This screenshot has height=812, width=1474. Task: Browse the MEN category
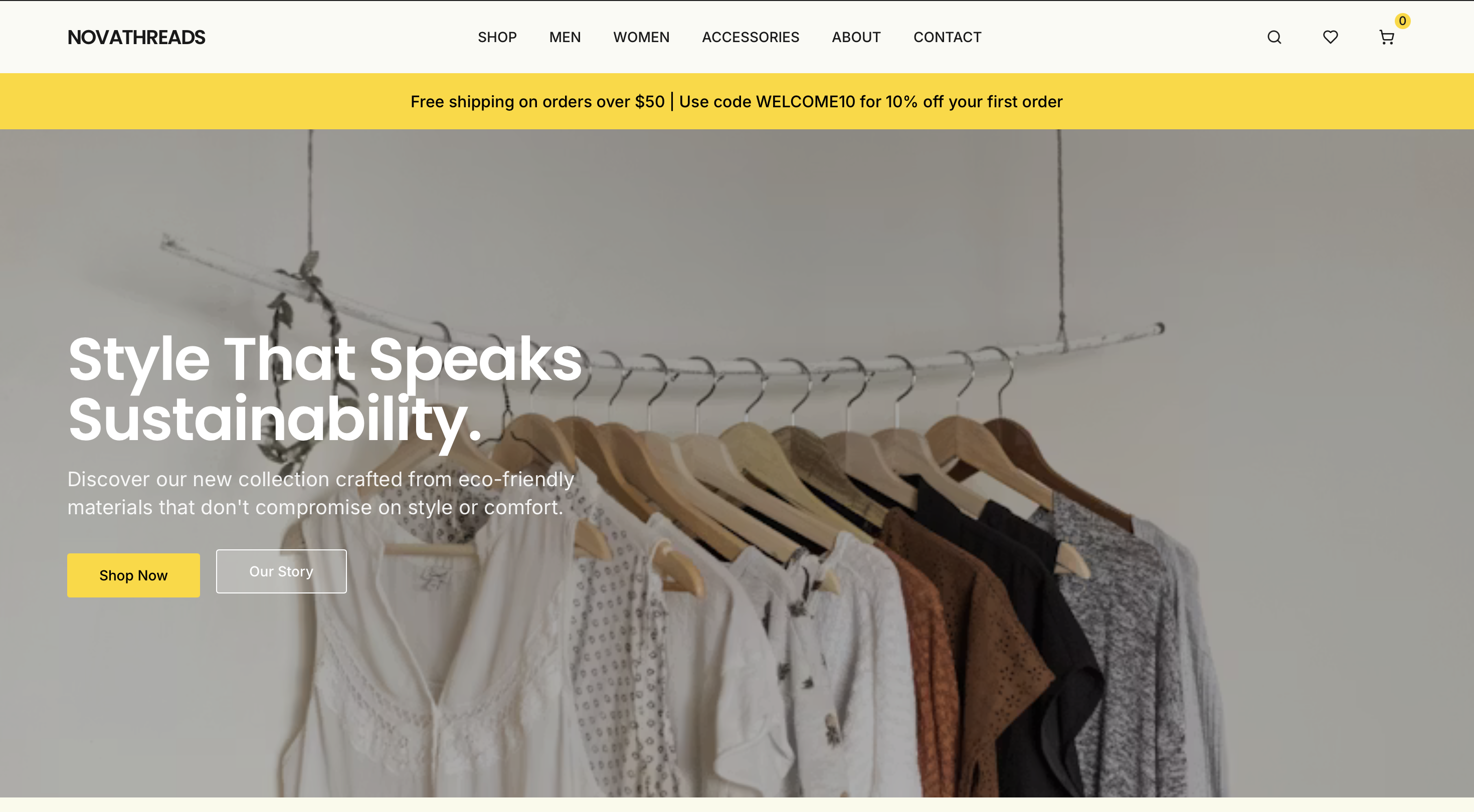pos(565,37)
